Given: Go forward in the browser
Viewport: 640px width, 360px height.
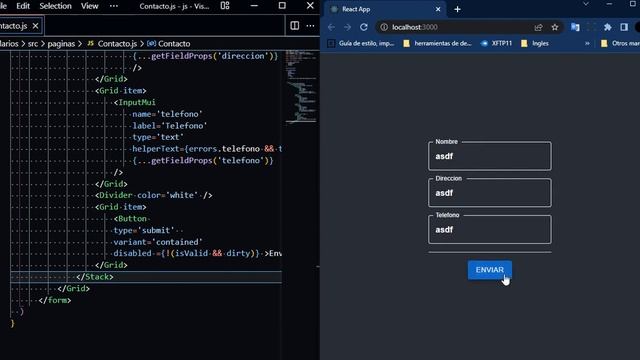Looking at the screenshot, I should 347,27.
